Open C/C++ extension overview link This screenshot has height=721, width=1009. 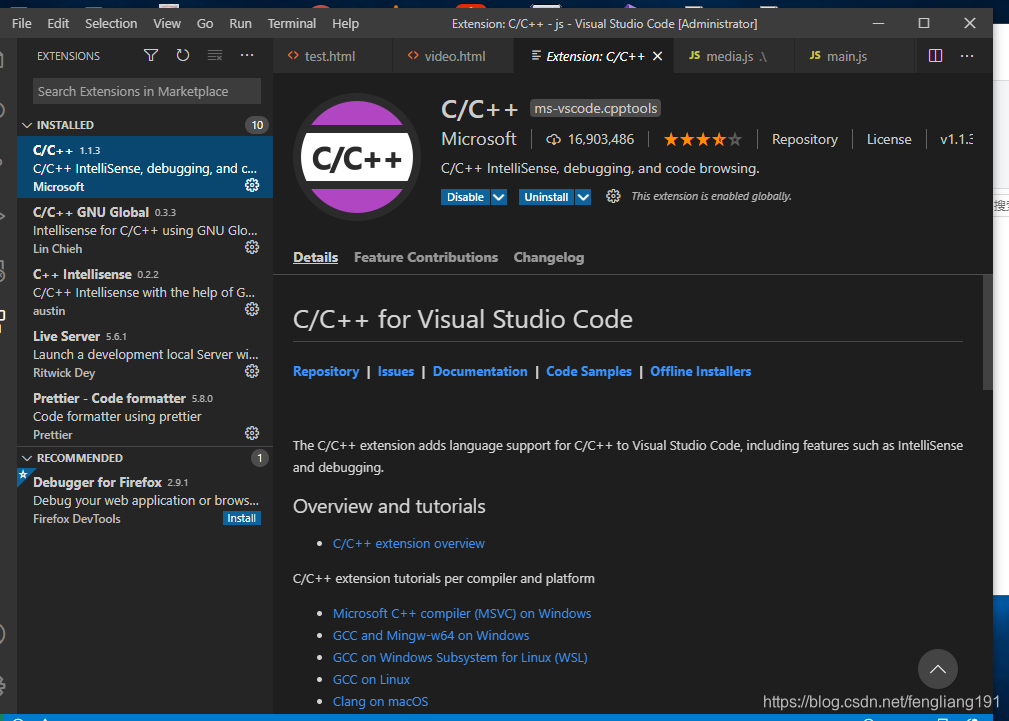[x=409, y=544]
